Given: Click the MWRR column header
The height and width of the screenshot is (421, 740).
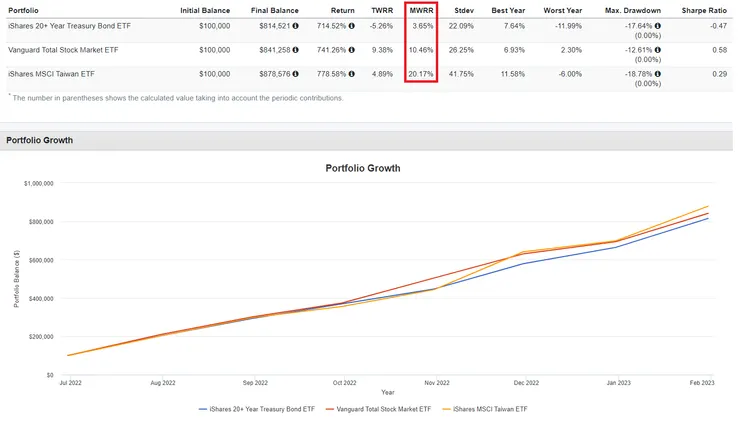Looking at the screenshot, I should (420, 9).
